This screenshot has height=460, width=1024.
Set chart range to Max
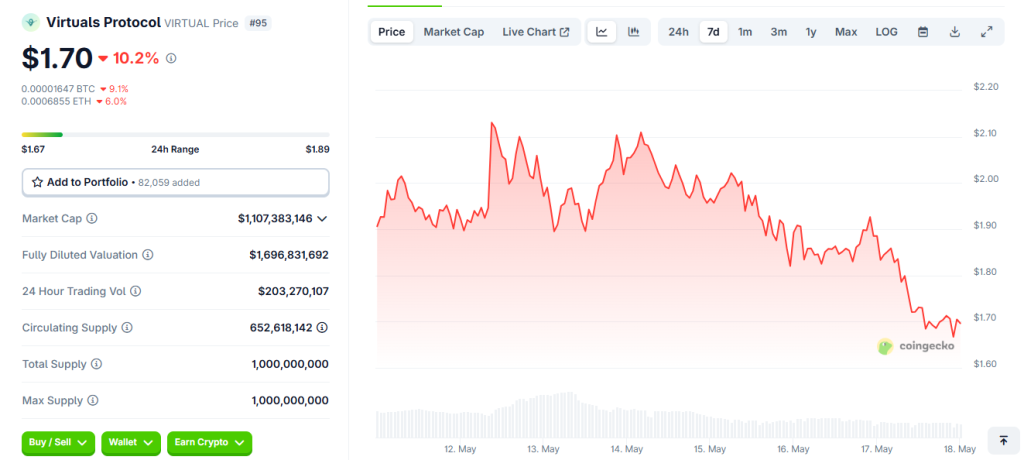(846, 32)
